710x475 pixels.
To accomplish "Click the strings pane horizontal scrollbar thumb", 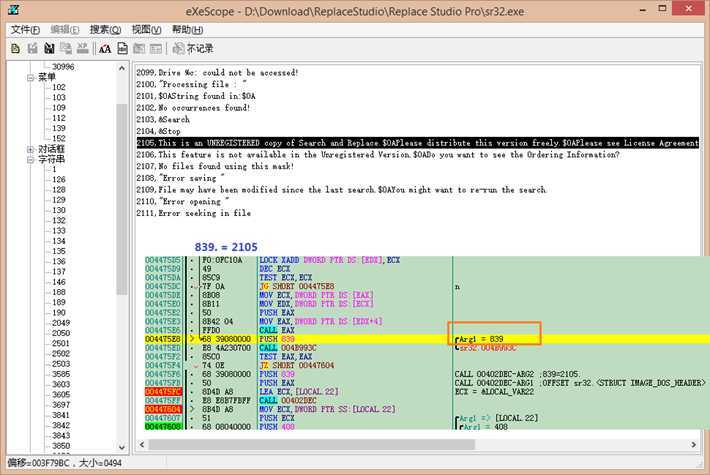I will click(312, 445).
